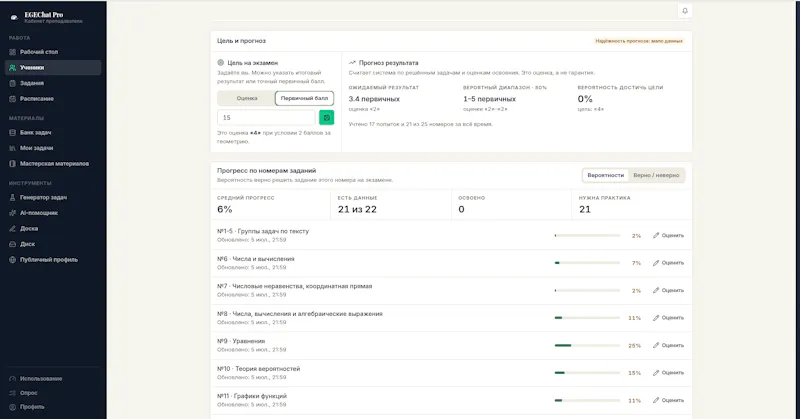
Task: Click the Доска pen icon
Action: point(13,229)
